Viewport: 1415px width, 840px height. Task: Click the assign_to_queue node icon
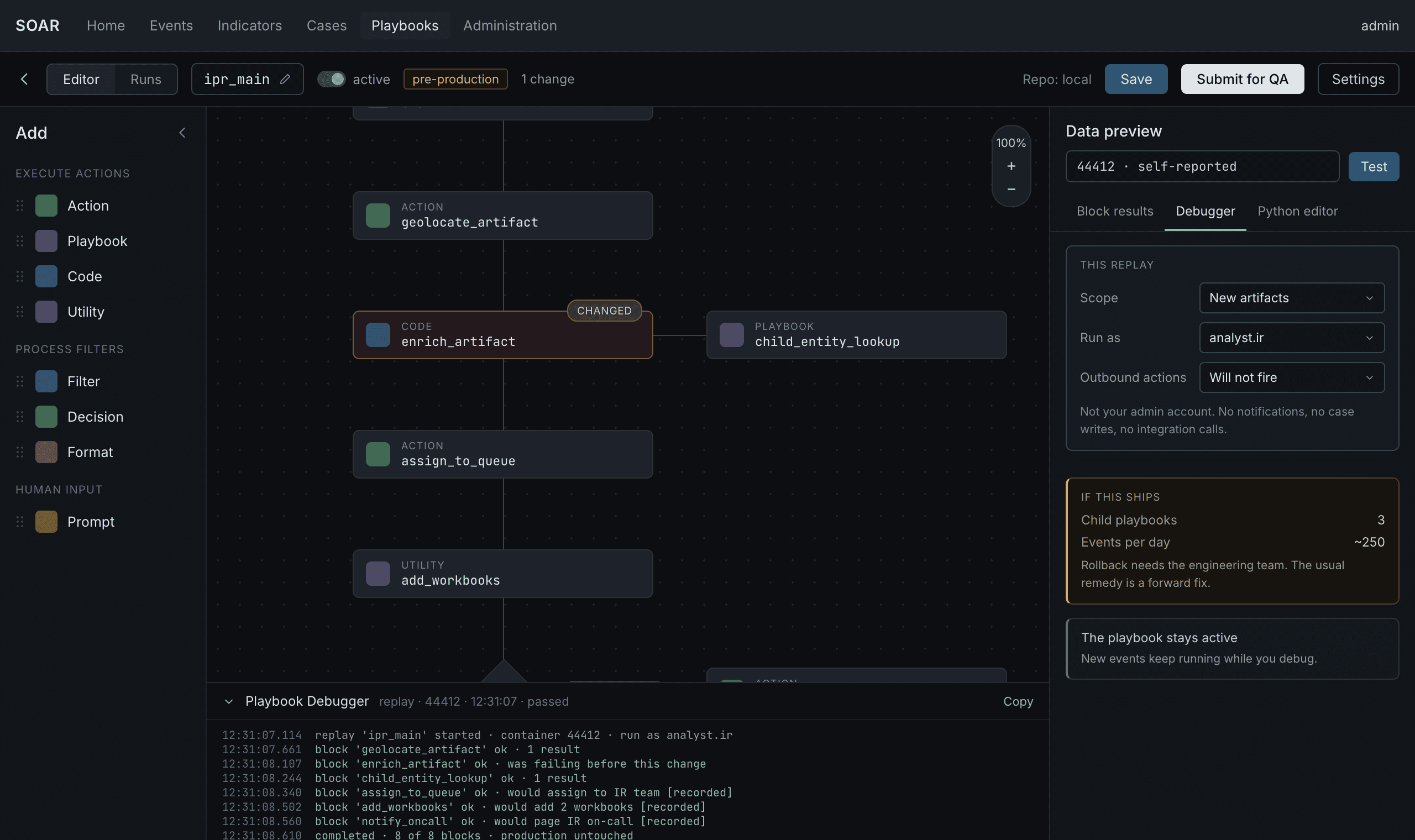378,454
